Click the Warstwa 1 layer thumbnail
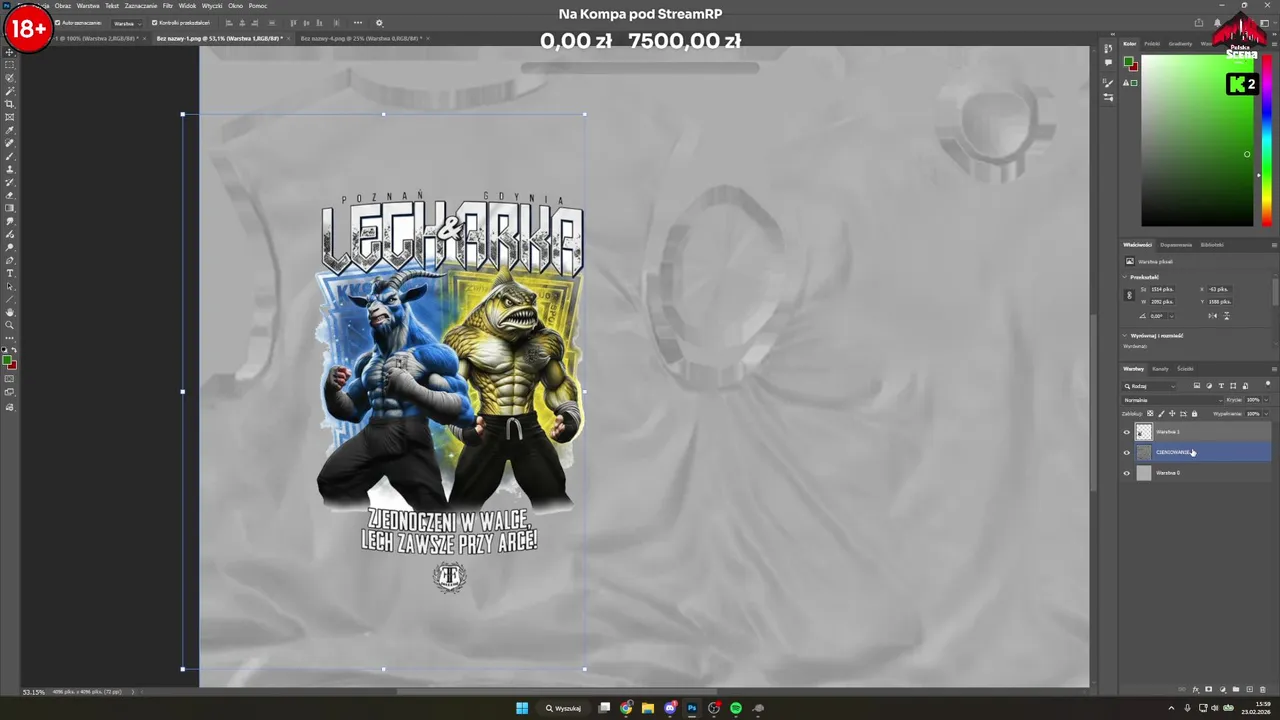The height and width of the screenshot is (720, 1280). pos(1144,432)
